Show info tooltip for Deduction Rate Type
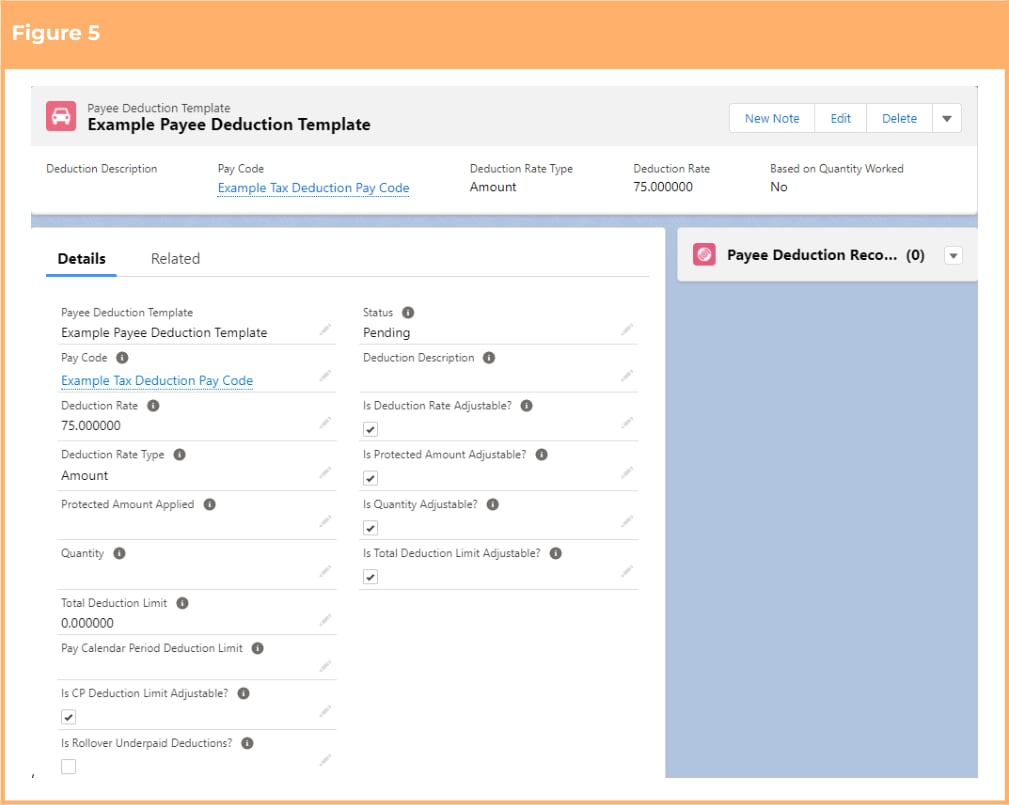The image size is (1009, 805). coord(180,455)
